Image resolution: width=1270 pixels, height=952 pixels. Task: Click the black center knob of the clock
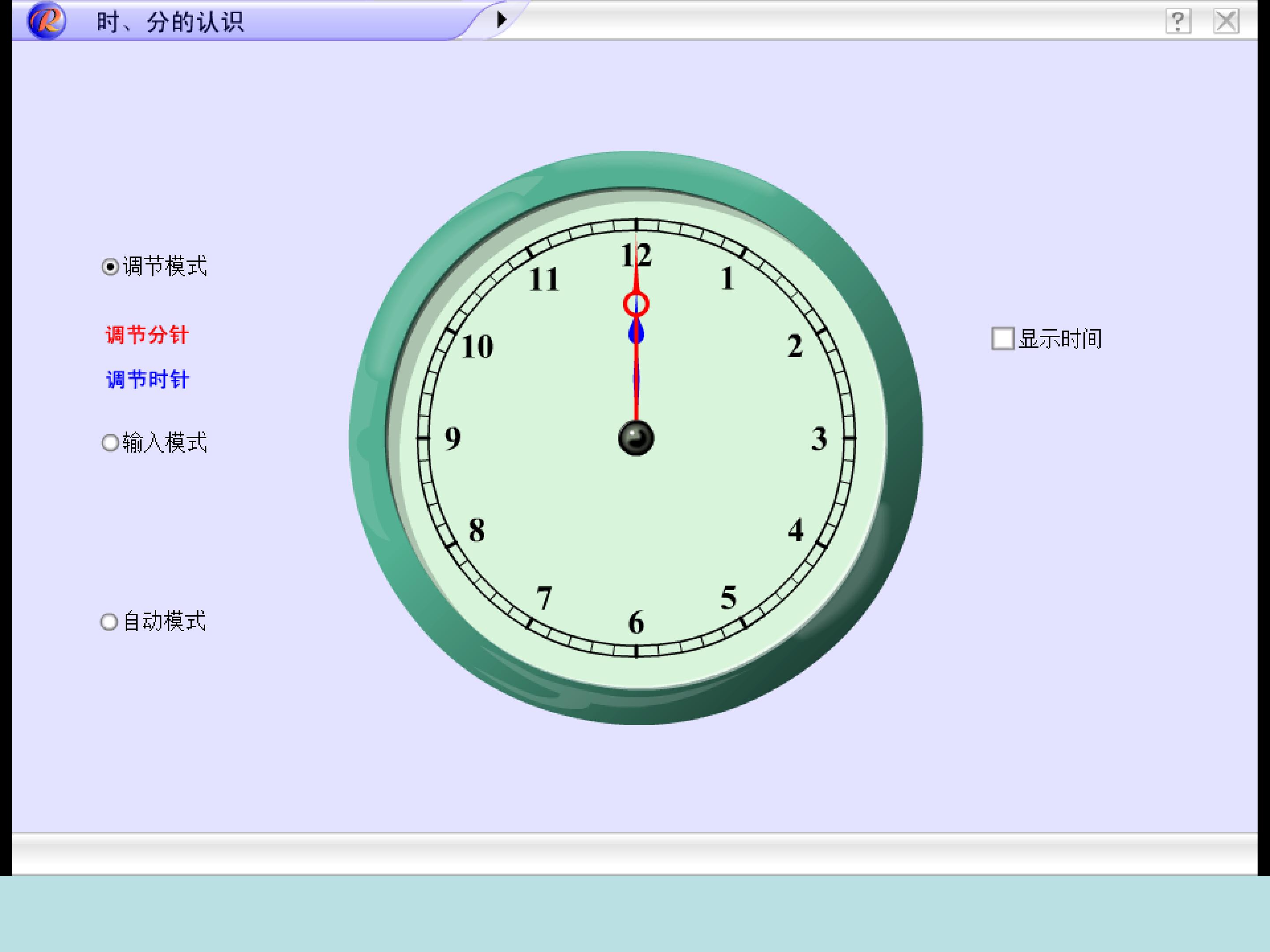point(635,438)
